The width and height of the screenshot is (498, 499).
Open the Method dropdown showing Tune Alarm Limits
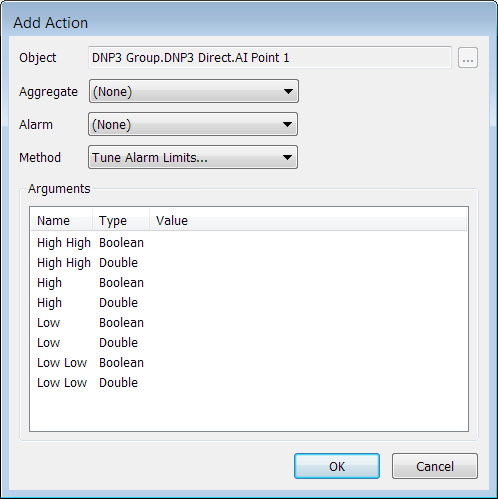(x=193, y=157)
